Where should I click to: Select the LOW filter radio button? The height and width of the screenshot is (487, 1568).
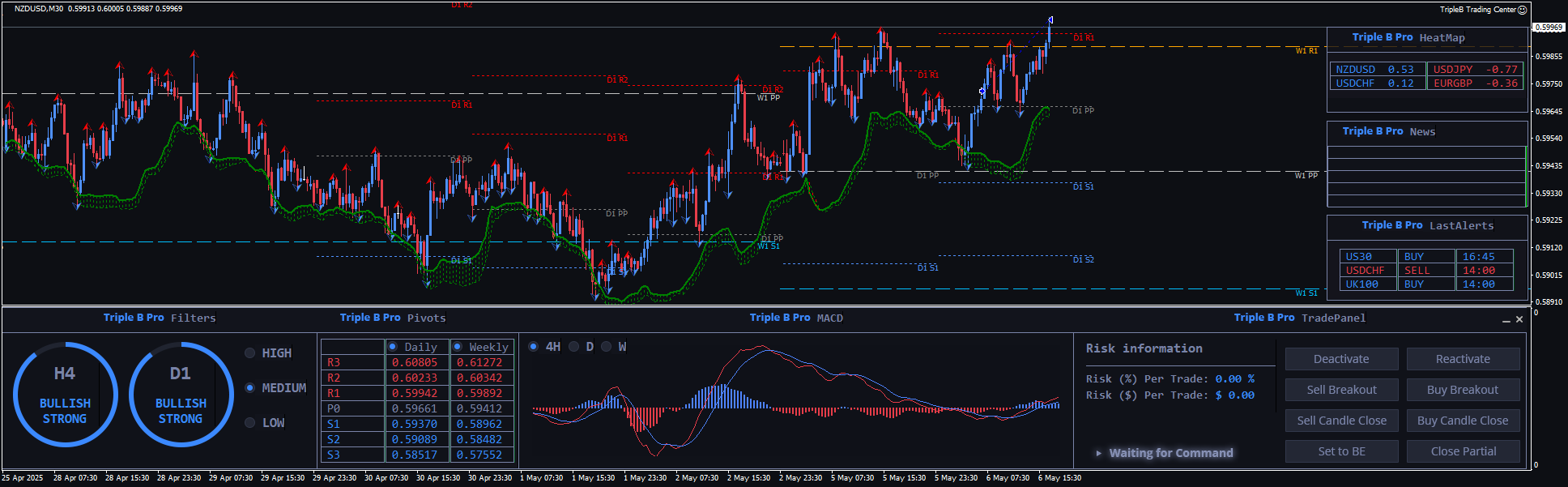click(x=250, y=423)
